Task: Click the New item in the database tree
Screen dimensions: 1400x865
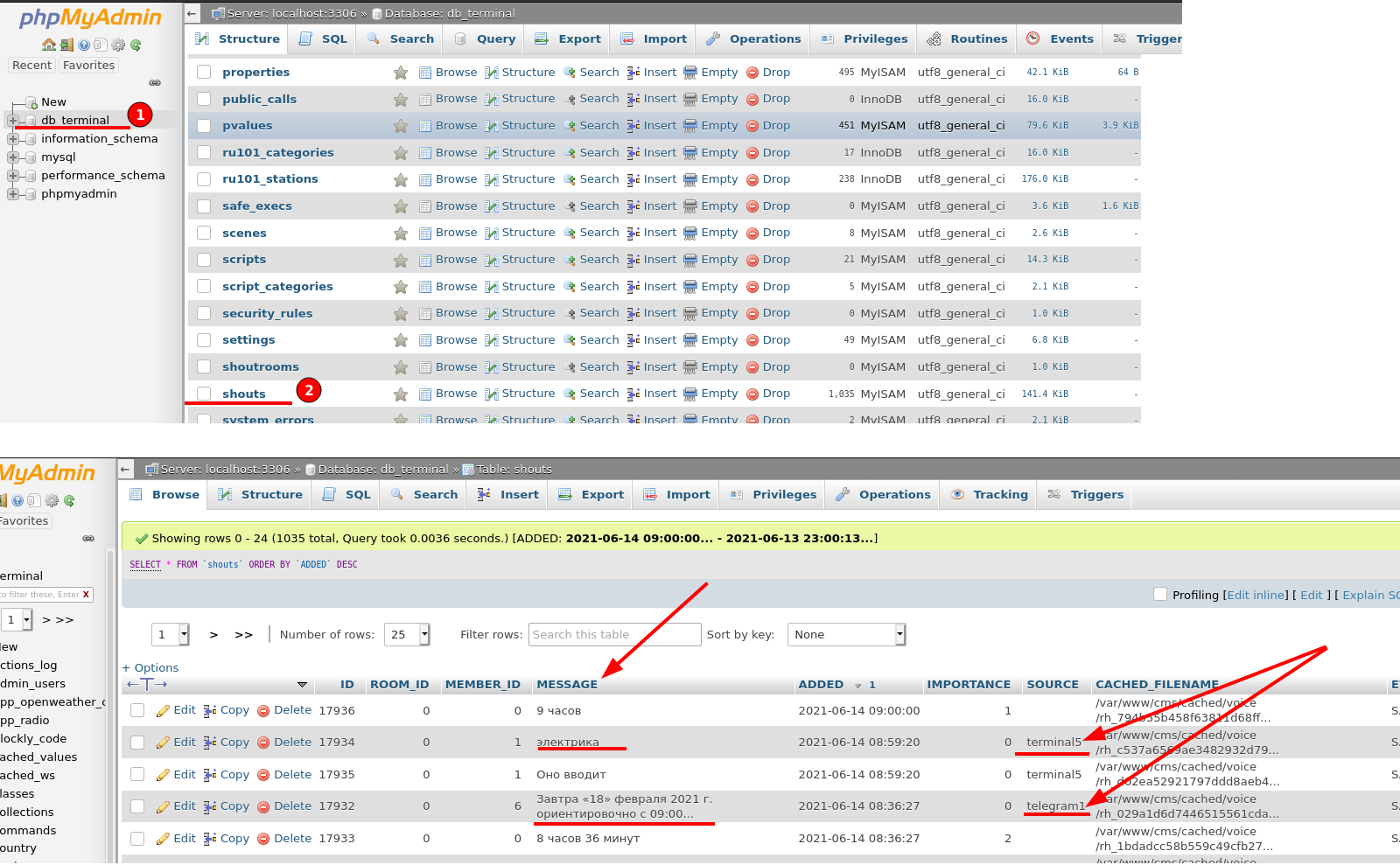Action: pos(53,102)
